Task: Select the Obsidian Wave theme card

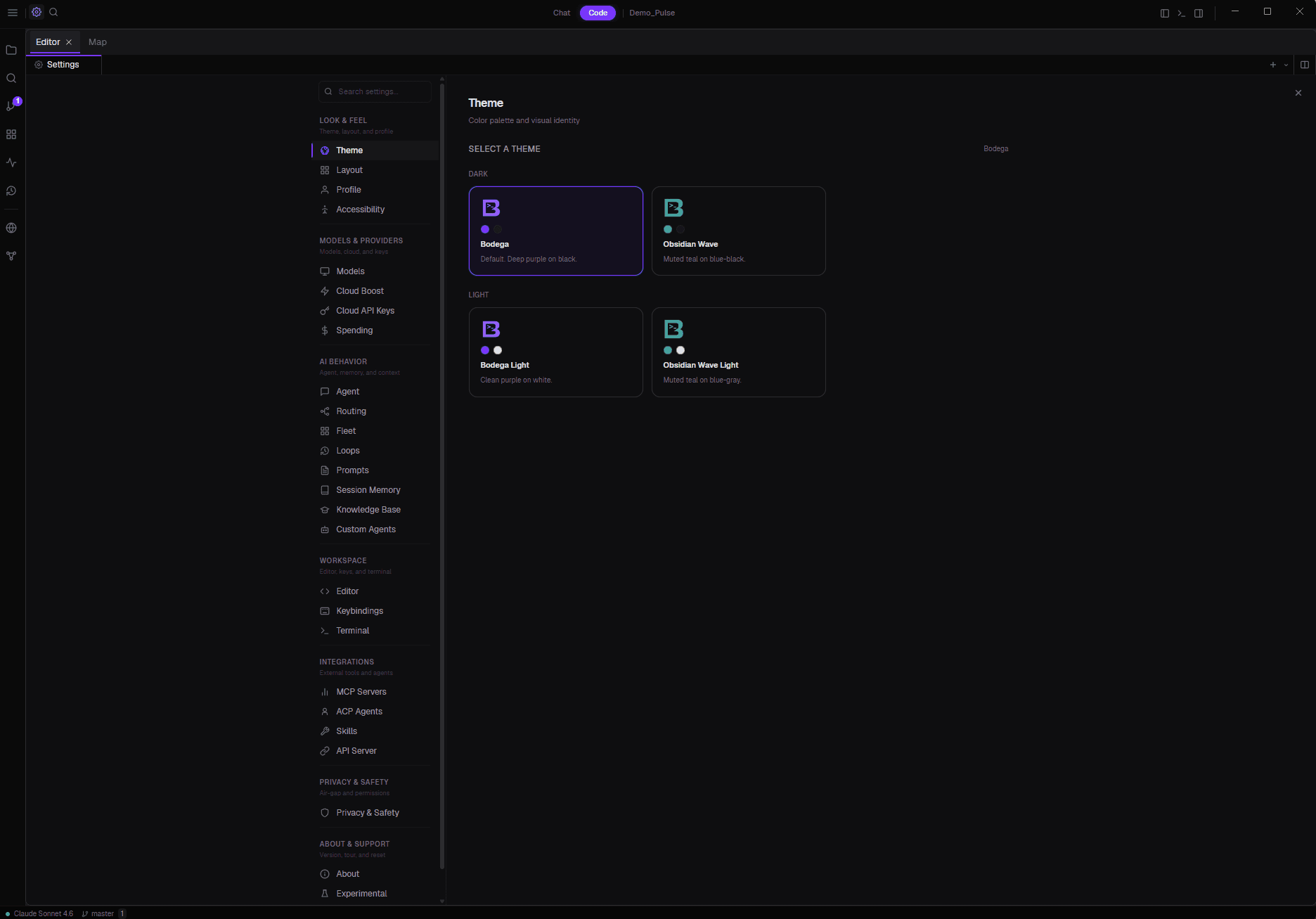Action: [739, 231]
